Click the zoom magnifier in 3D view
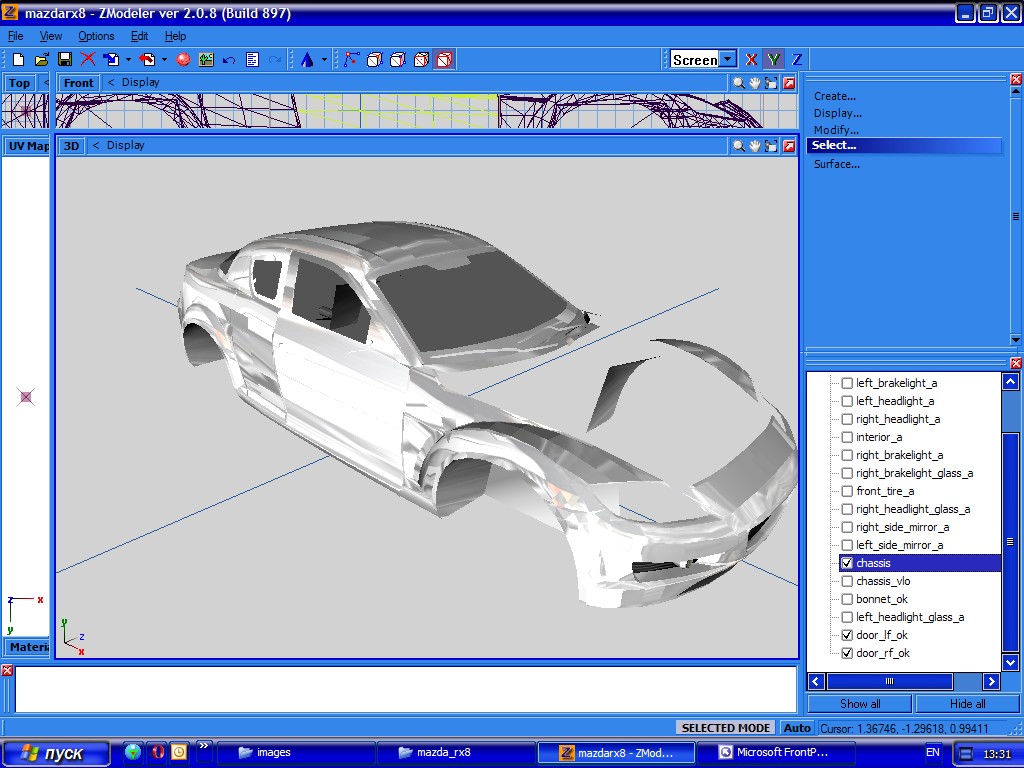1024x768 pixels. [738, 146]
